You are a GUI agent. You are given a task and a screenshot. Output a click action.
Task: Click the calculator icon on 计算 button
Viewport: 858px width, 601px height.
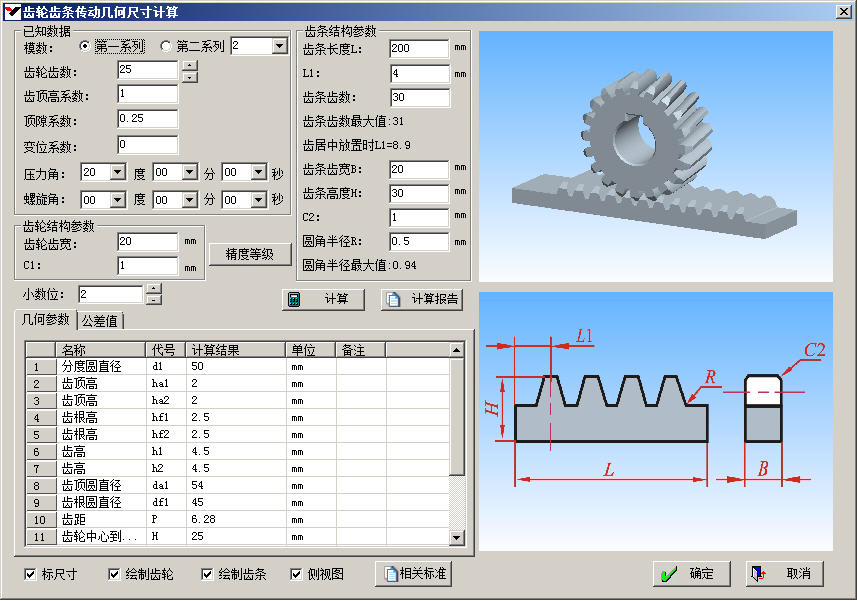point(295,299)
